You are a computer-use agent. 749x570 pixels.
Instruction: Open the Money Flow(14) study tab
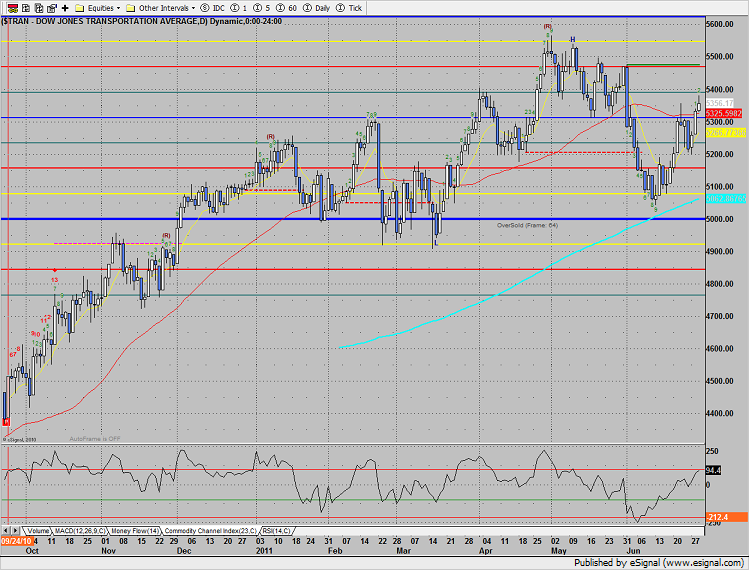[135, 531]
